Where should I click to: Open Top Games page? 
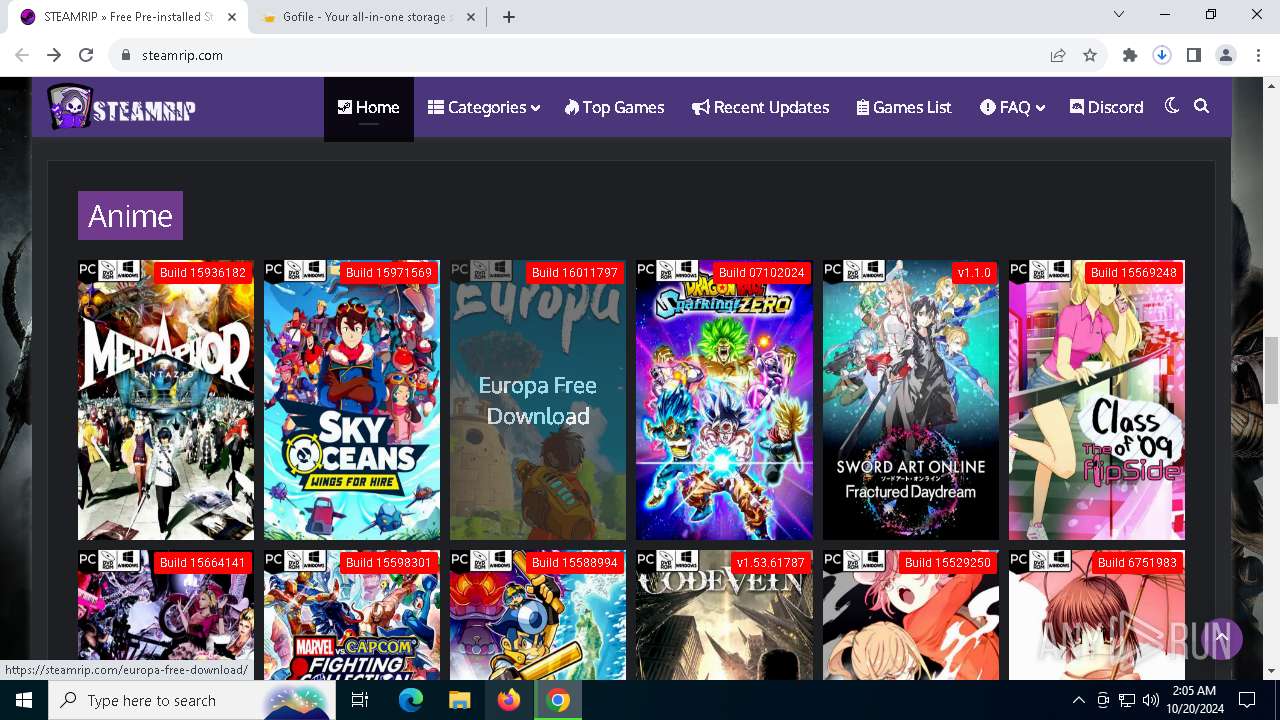pos(614,107)
